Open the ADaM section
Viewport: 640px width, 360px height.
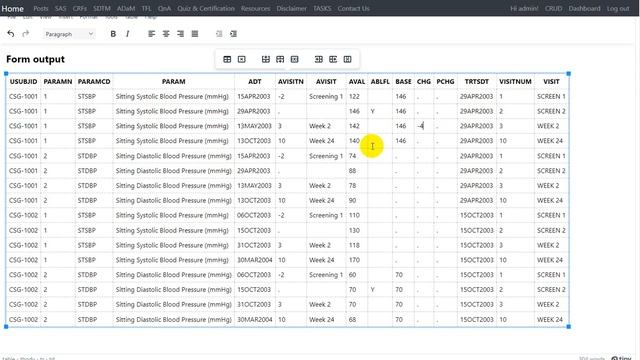126,9
